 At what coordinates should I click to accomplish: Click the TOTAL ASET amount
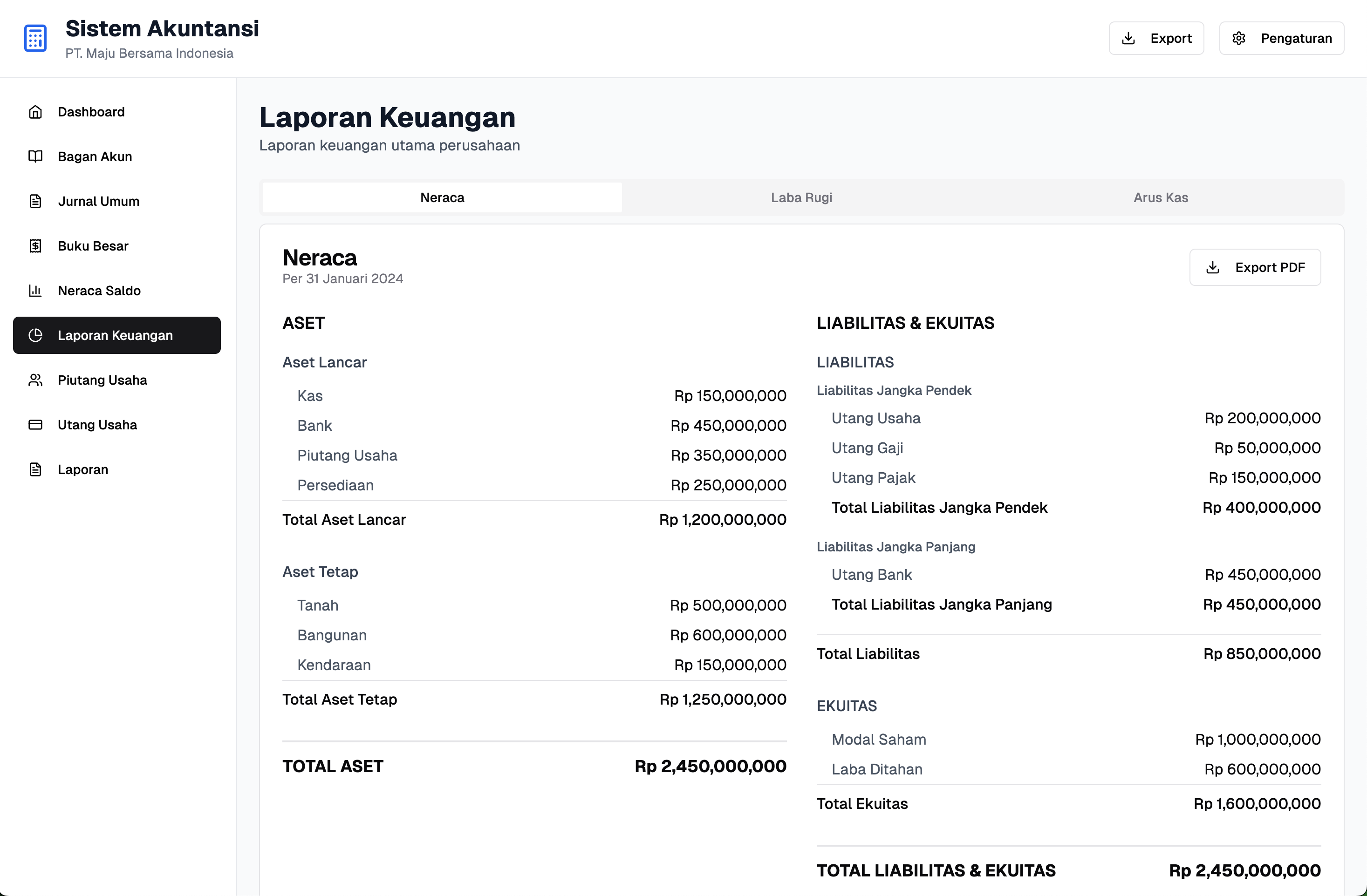coord(711,766)
